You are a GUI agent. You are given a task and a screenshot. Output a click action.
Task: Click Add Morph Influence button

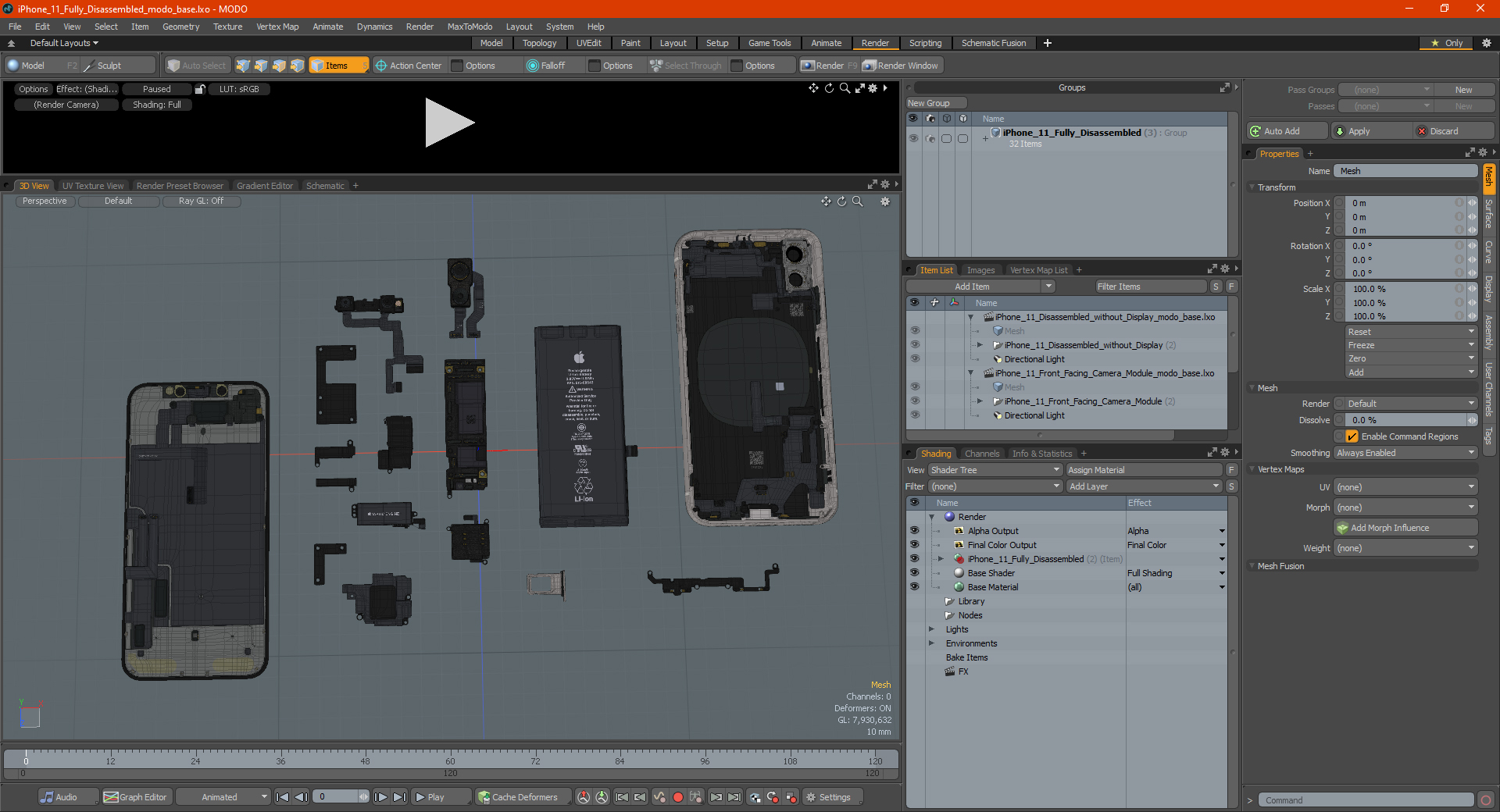coord(1405,528)
